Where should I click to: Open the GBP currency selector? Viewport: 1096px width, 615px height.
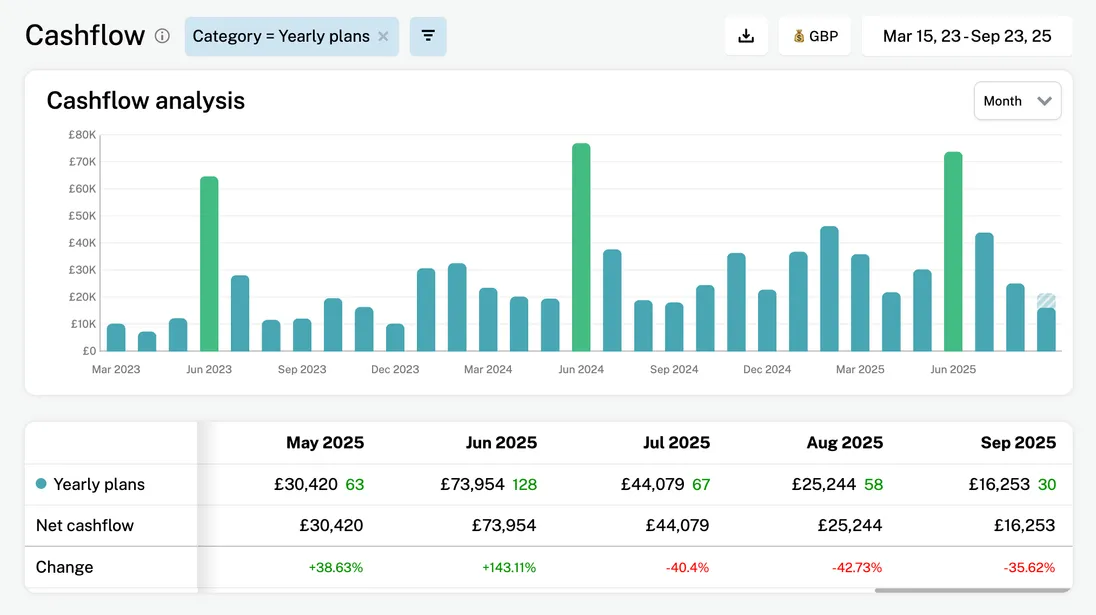(x=814, y=35)
